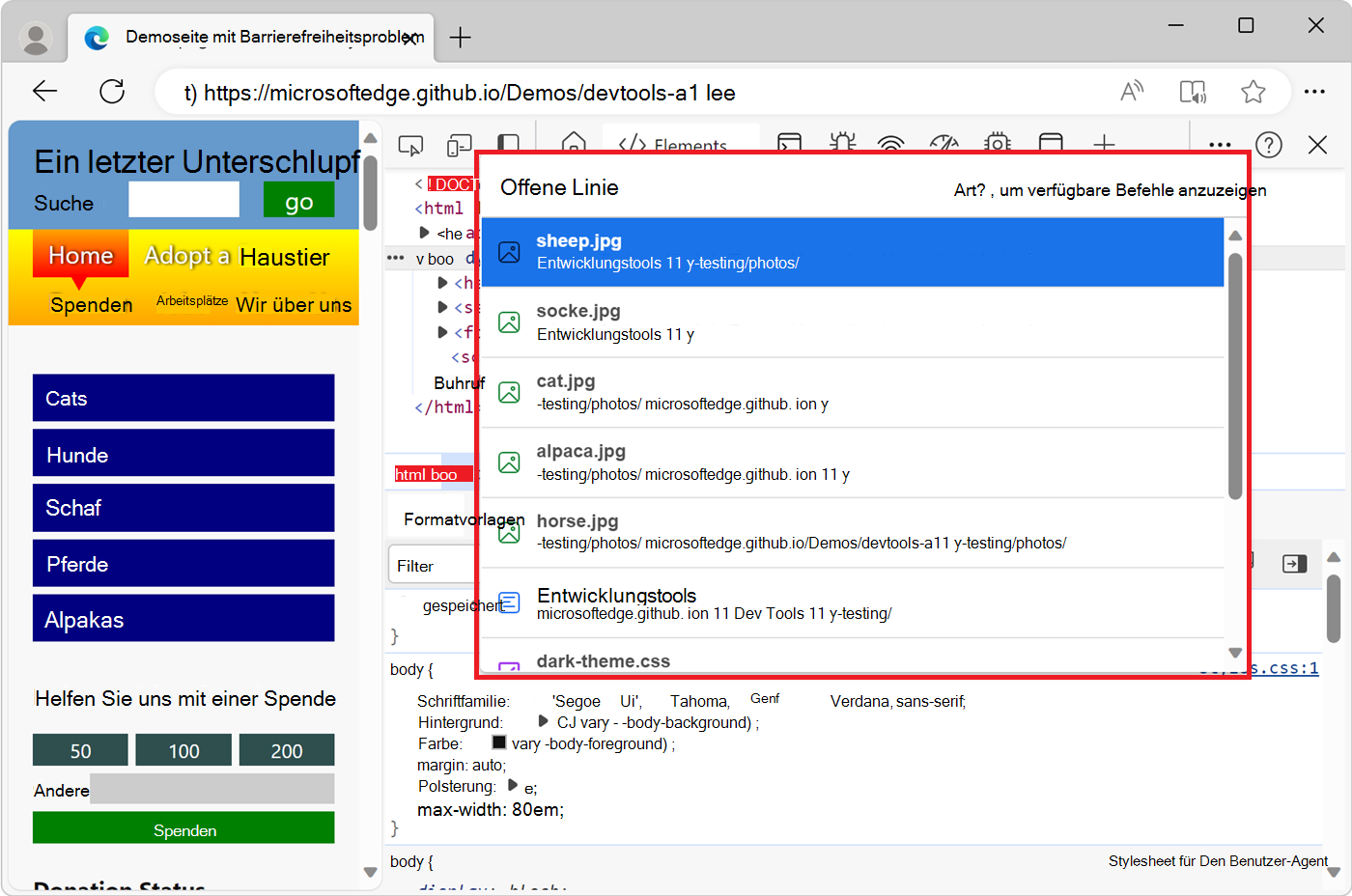Open DevTools help question mark

click(1269, 145)
